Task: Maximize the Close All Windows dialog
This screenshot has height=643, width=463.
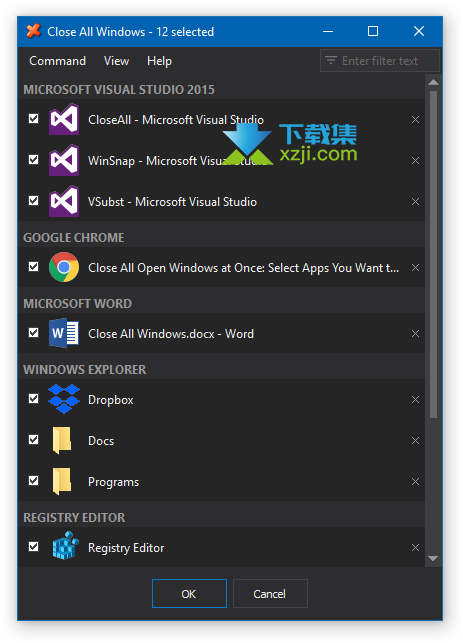Action: point(373,31)
